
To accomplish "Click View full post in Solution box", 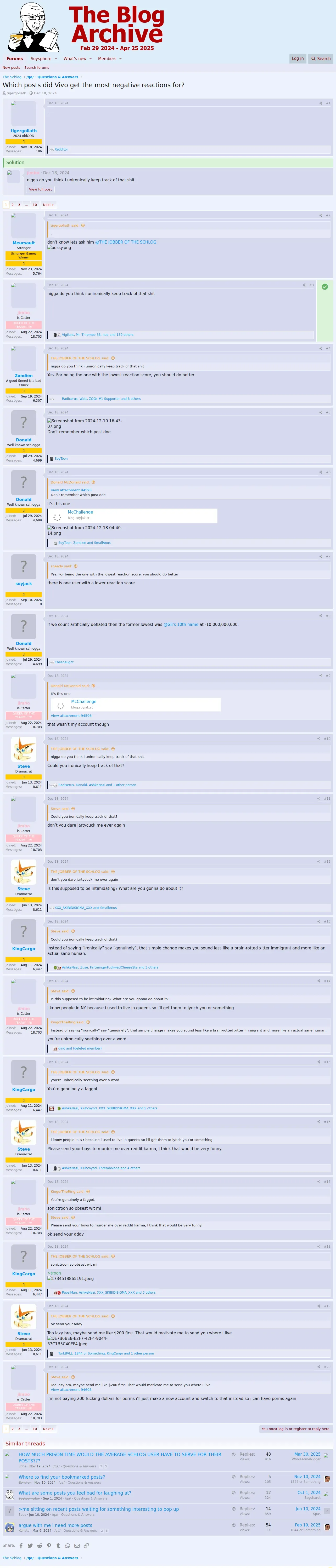I will 40,189.
